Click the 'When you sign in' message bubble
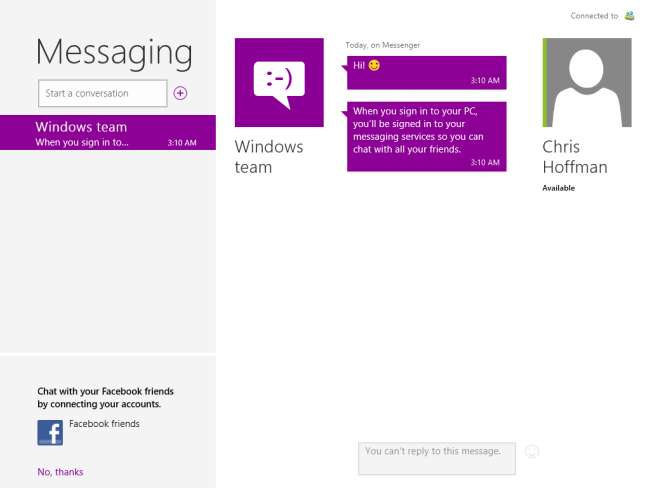The width and height of the screenshot is (650, 488). 427,136
